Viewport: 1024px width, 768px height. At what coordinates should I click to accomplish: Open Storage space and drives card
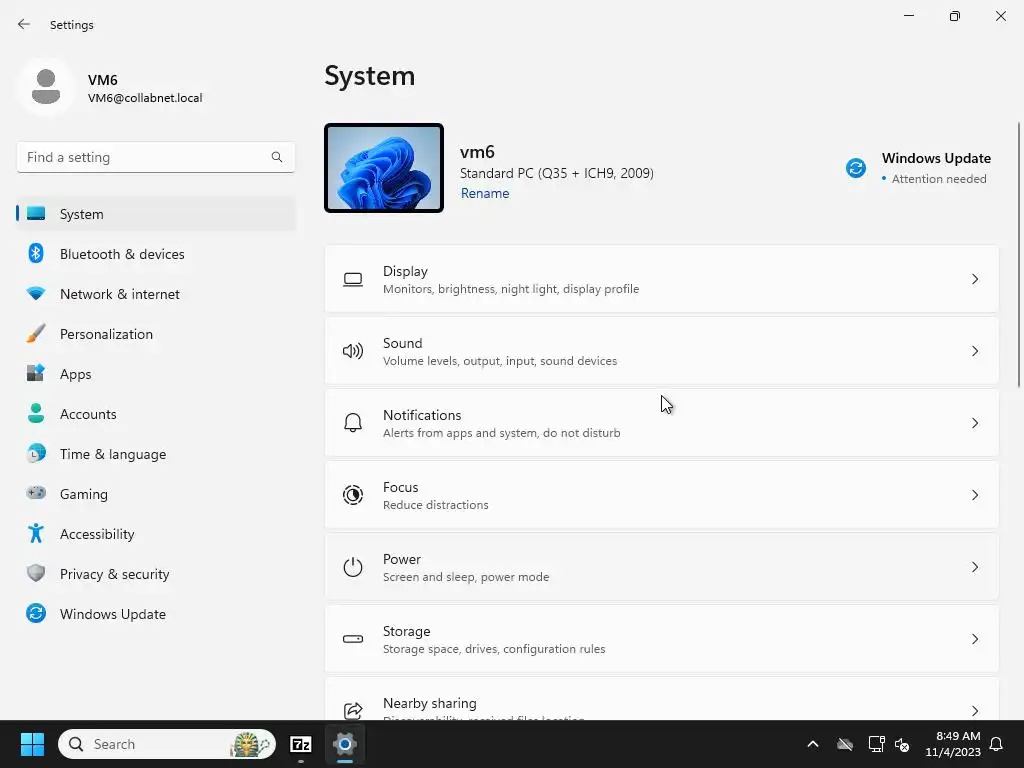pyautogui.click(x=662, y=639)
